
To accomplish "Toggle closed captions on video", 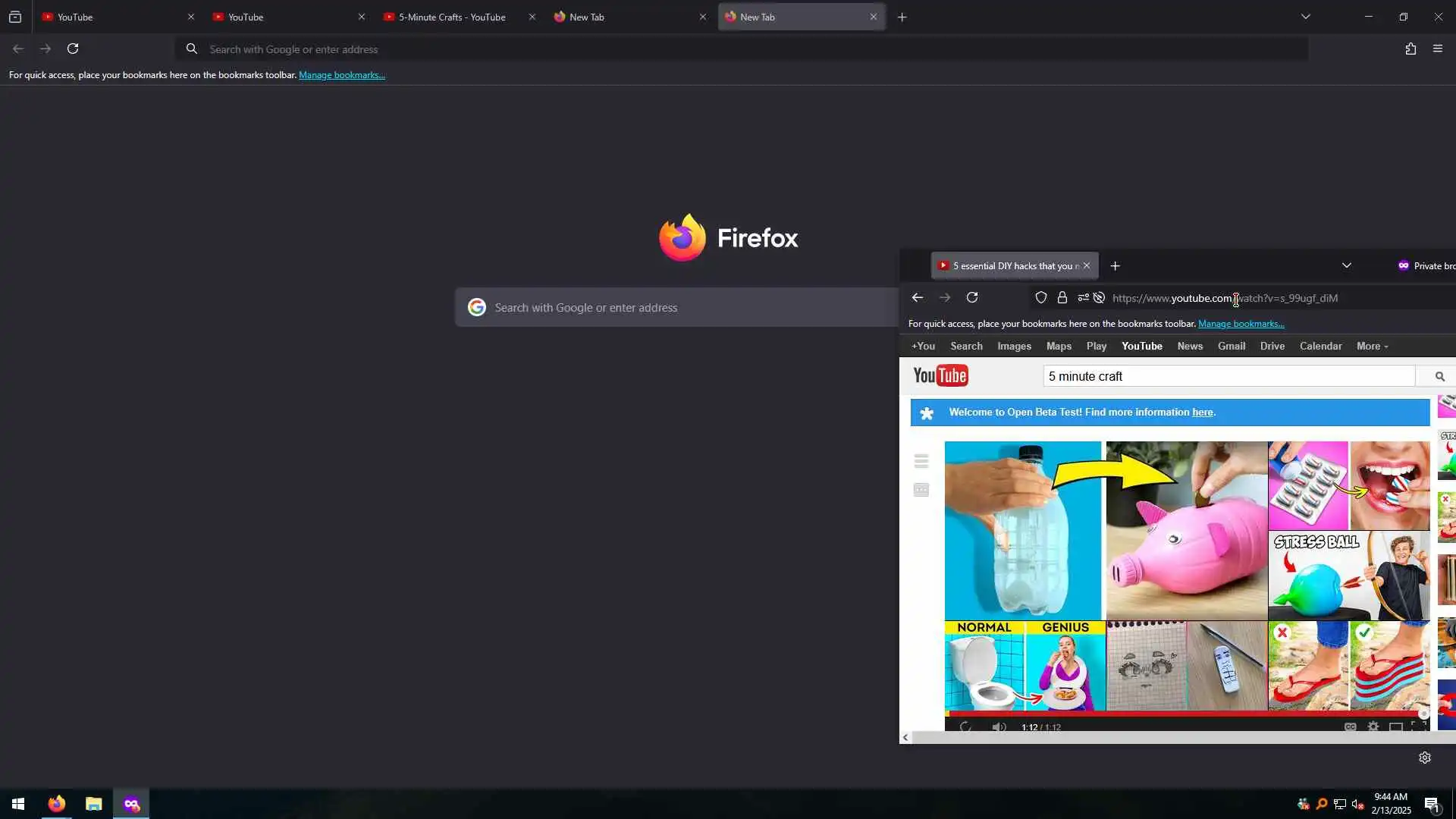I will [1350, 726].
